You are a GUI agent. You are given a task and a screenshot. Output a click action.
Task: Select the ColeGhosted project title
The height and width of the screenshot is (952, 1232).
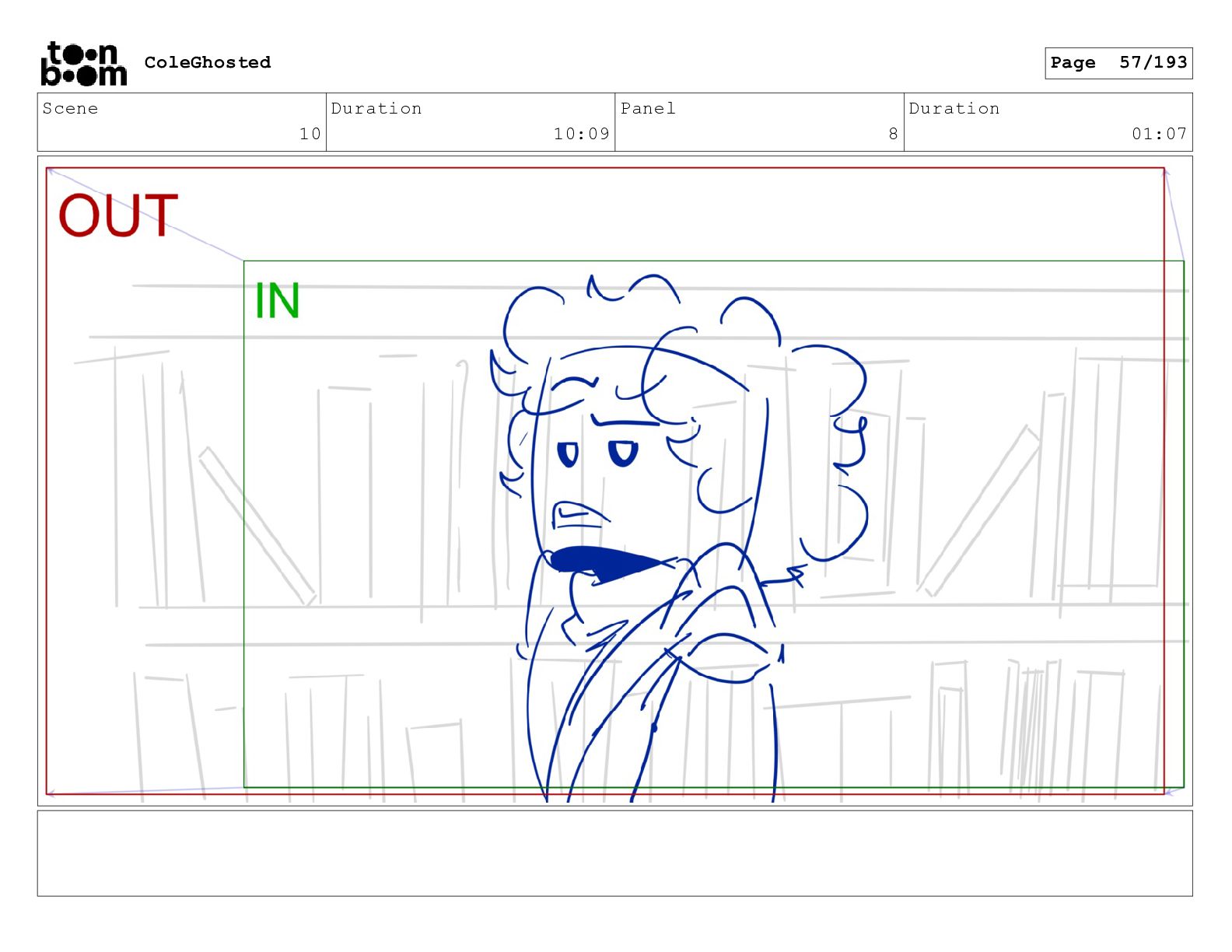click(x=208, y=62)
